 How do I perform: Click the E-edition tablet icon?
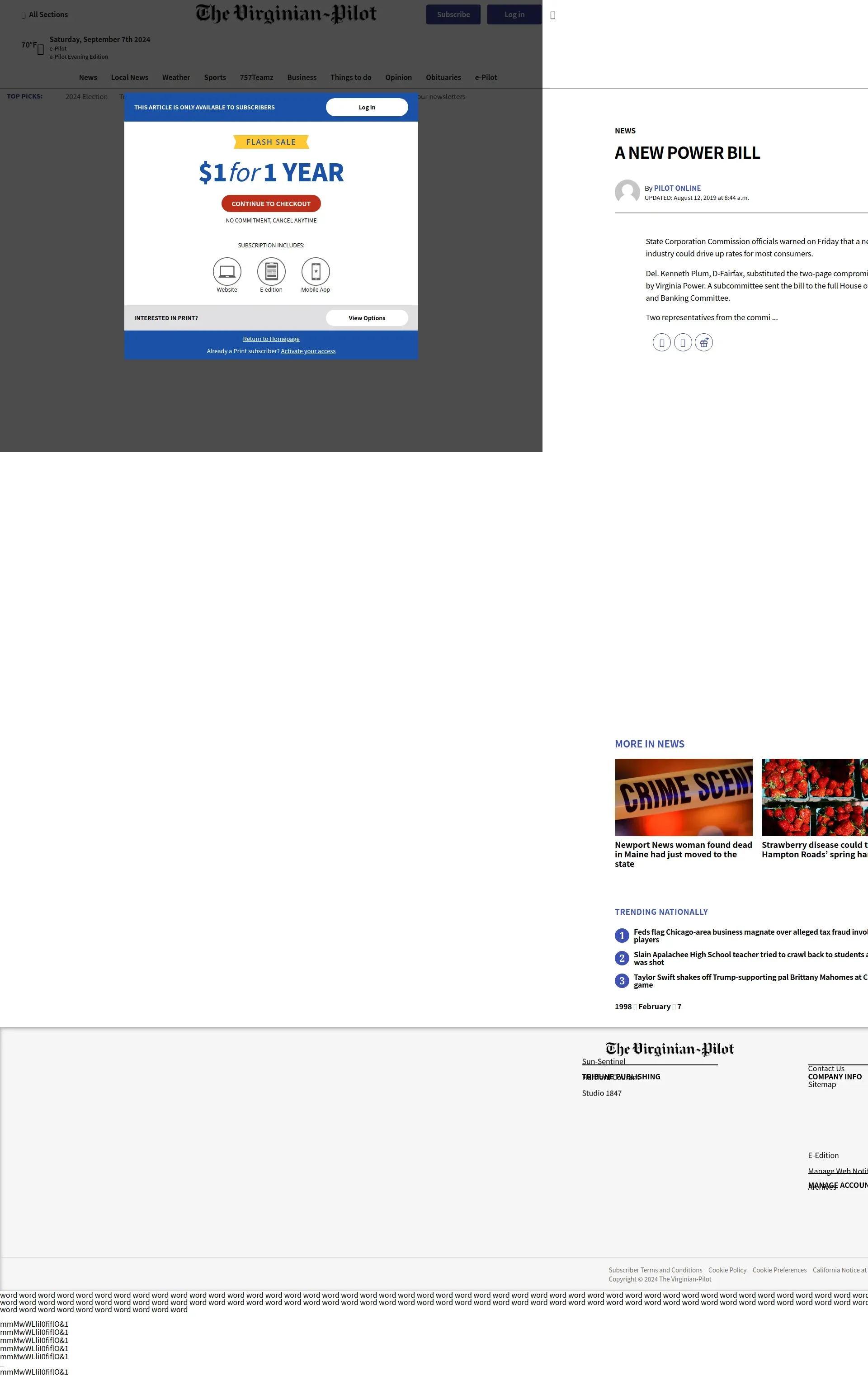(x=271, y=271)
